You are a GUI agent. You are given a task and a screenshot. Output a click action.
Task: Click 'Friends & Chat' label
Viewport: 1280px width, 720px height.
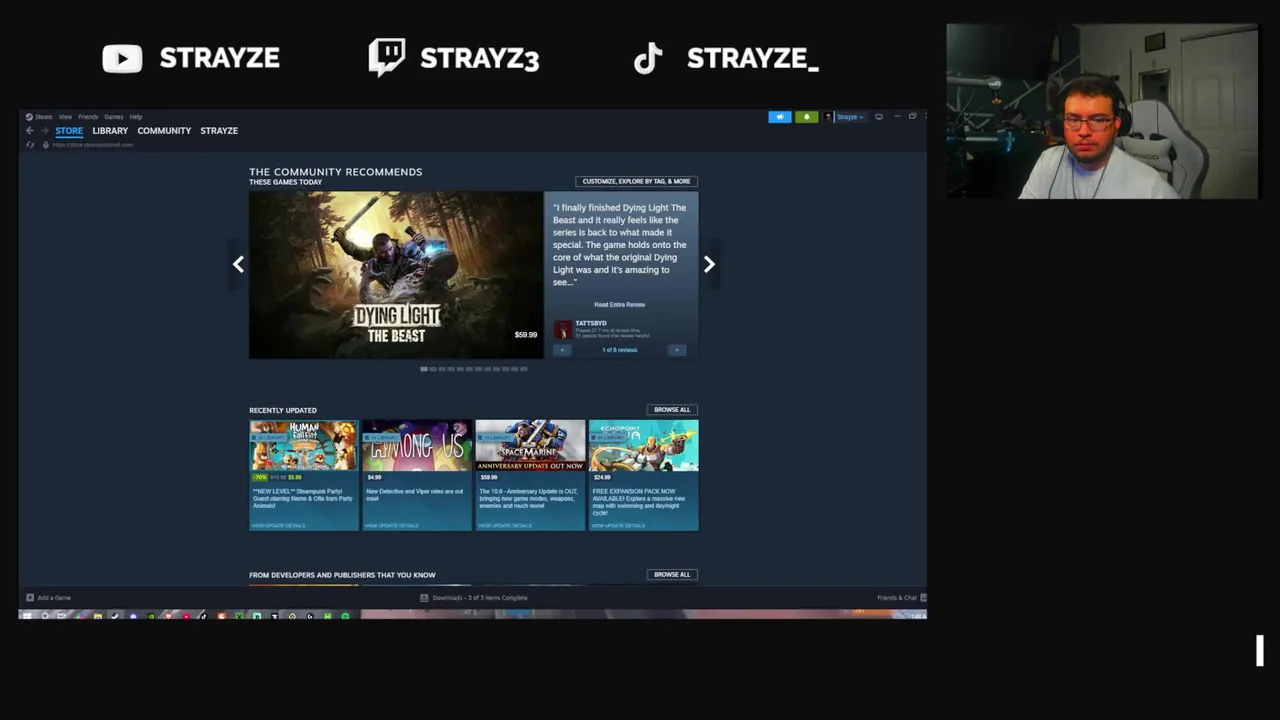point(896,598)
